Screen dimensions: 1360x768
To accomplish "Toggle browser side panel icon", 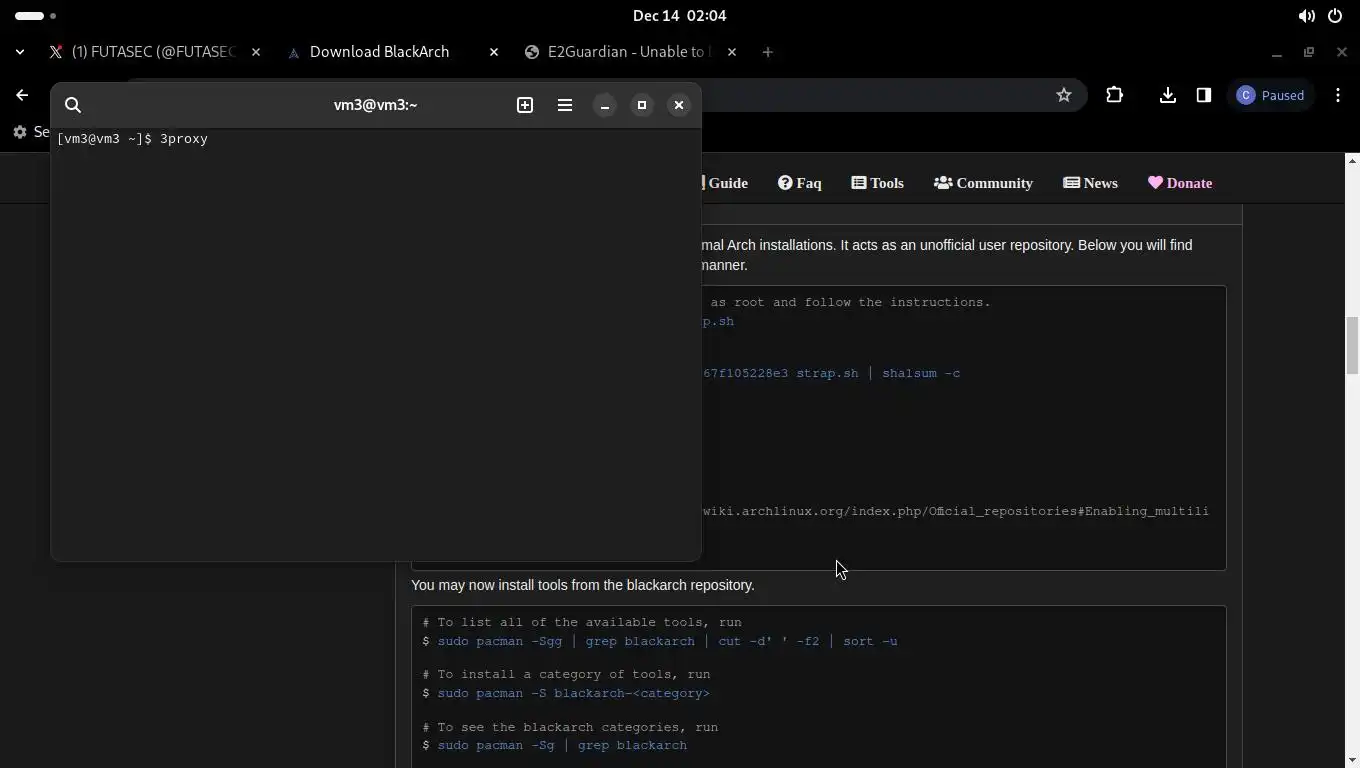I will (x=1204, y=95).
